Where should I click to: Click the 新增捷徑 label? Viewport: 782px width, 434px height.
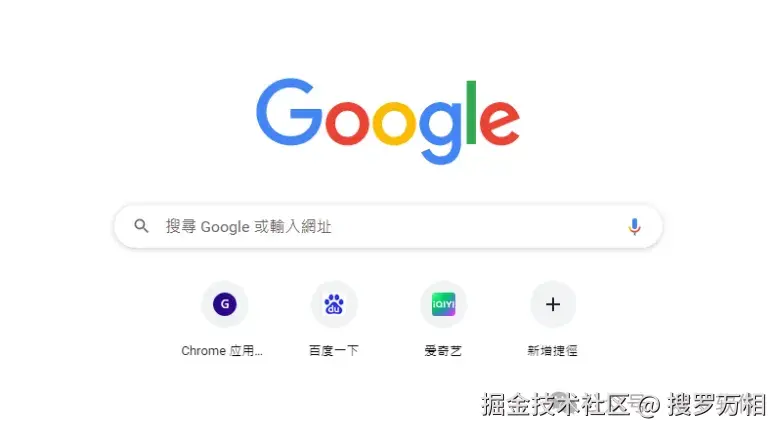553,351
